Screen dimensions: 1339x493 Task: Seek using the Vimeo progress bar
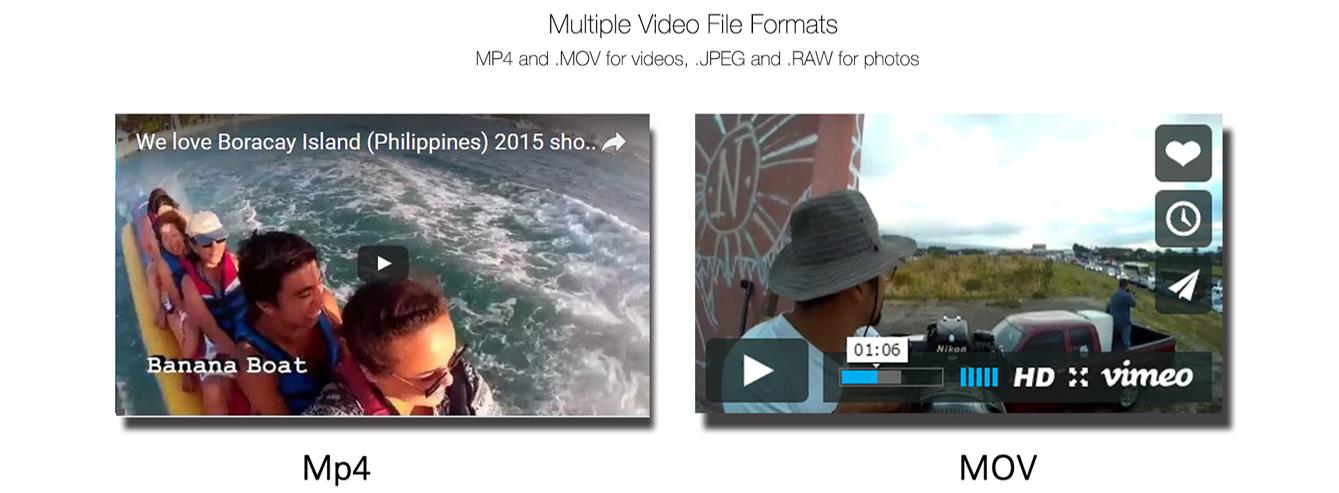891,377
